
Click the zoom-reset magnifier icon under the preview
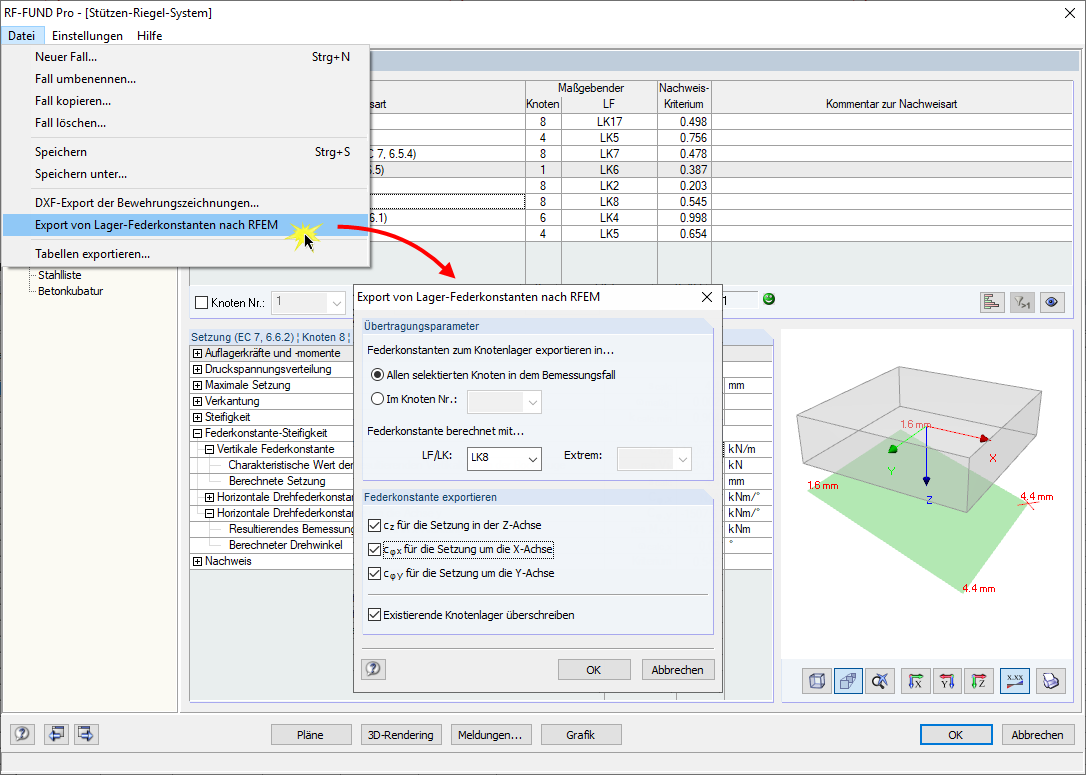(880, 682)
